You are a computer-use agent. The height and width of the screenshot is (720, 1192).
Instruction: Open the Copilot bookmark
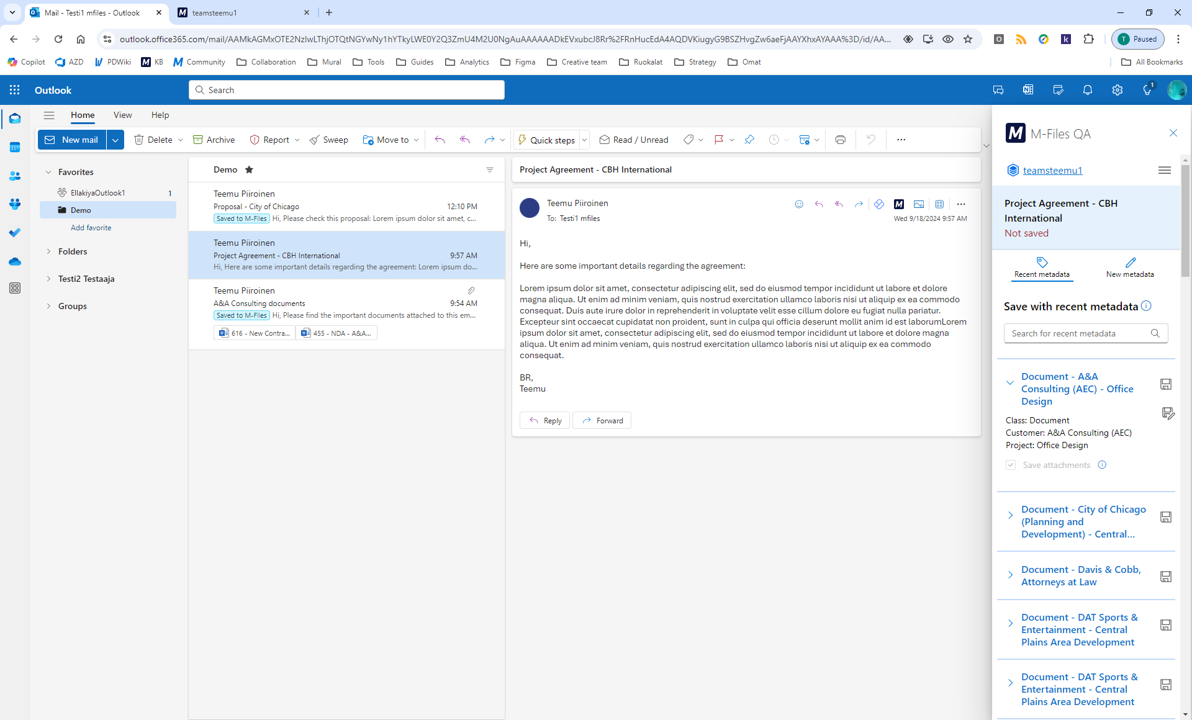(26, 62)
